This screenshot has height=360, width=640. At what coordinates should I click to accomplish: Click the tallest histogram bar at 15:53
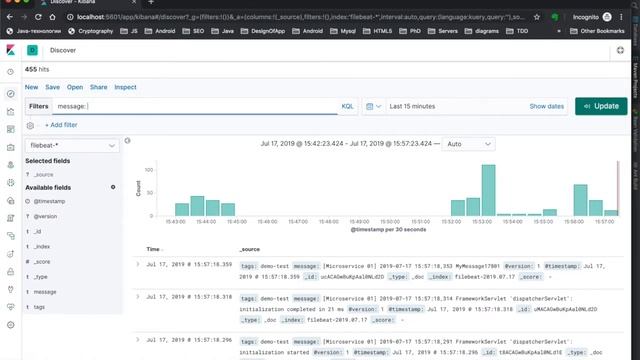(x=488, y=190)
